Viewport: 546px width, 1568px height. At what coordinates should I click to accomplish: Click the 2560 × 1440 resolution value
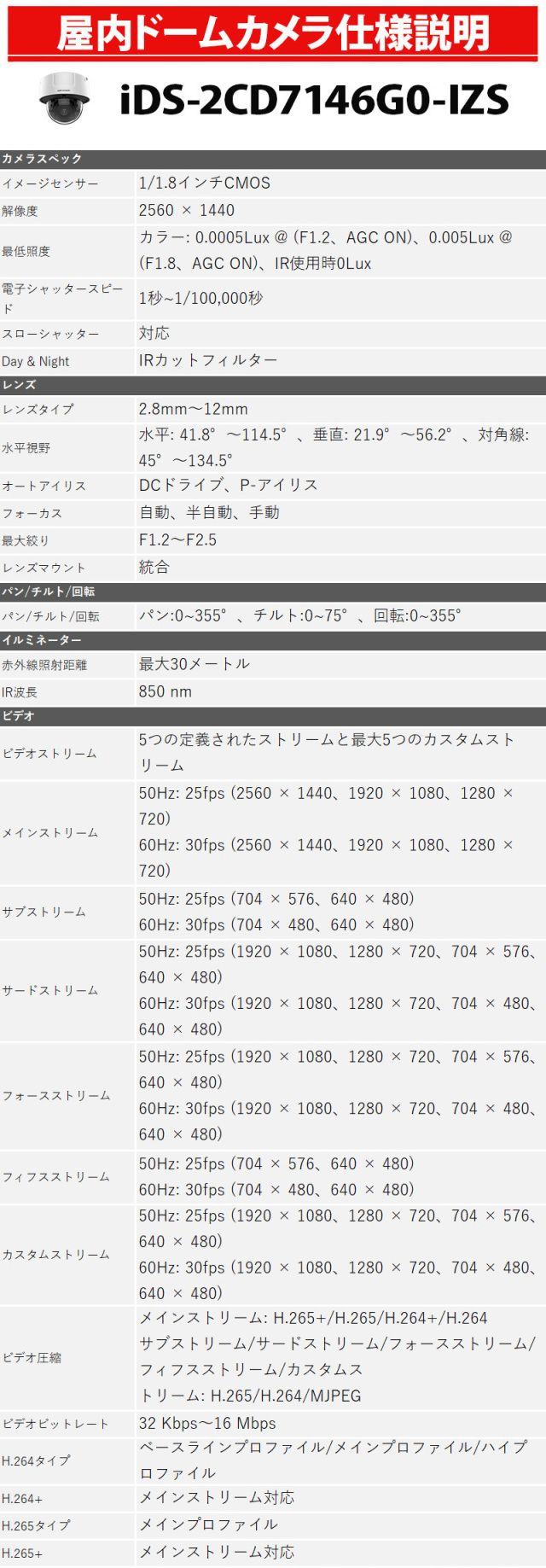tap(186, 211)
